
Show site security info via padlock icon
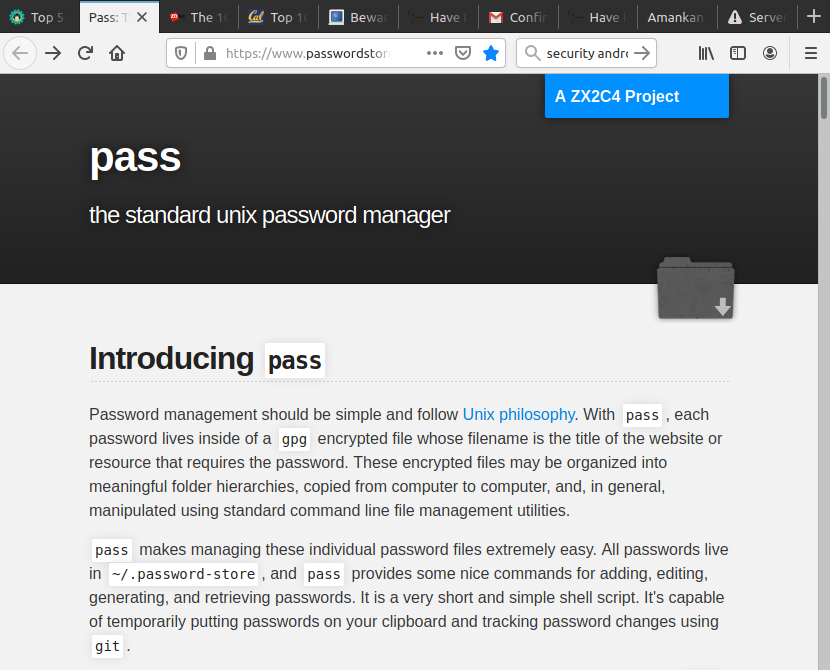(x=209, y=53)
